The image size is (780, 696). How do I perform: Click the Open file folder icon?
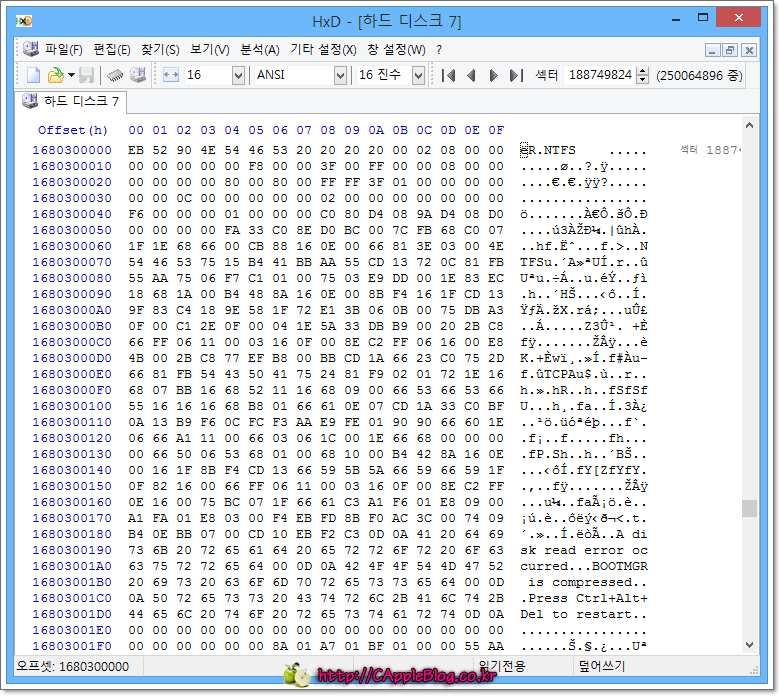tap(56, 75)
